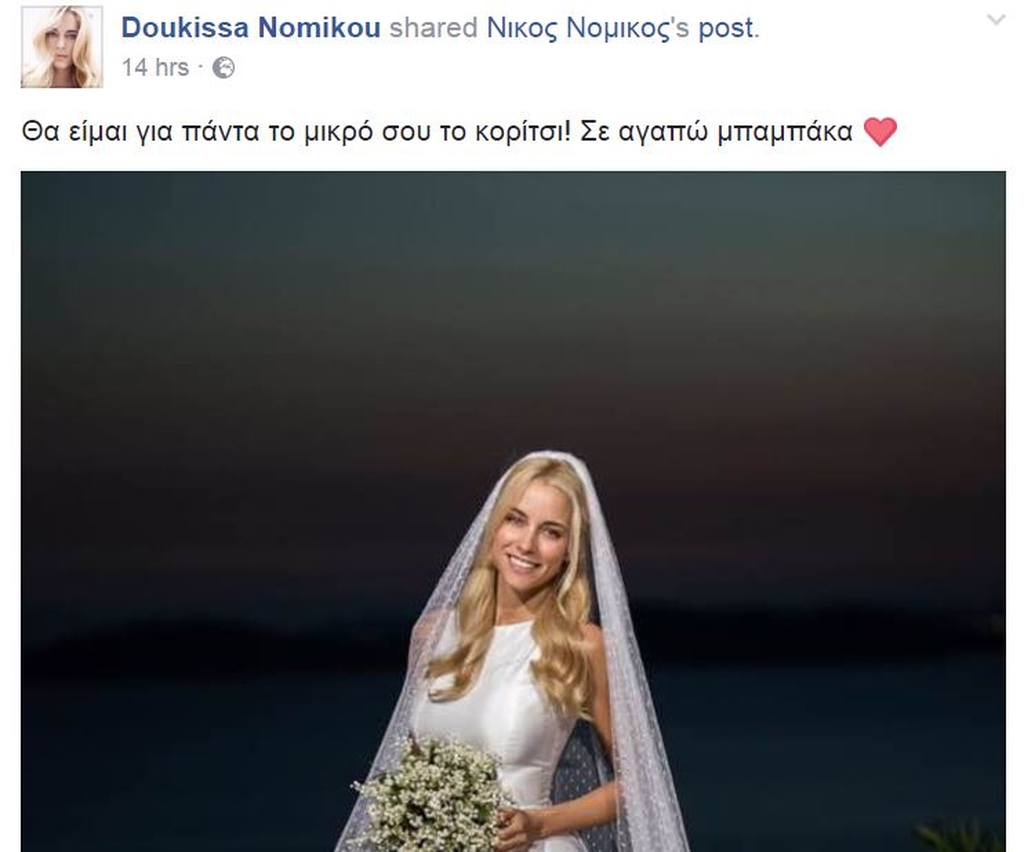This screenshot has height=852, width=1024.
Task: Click the red heart emoji
Action: pos(880,132)
